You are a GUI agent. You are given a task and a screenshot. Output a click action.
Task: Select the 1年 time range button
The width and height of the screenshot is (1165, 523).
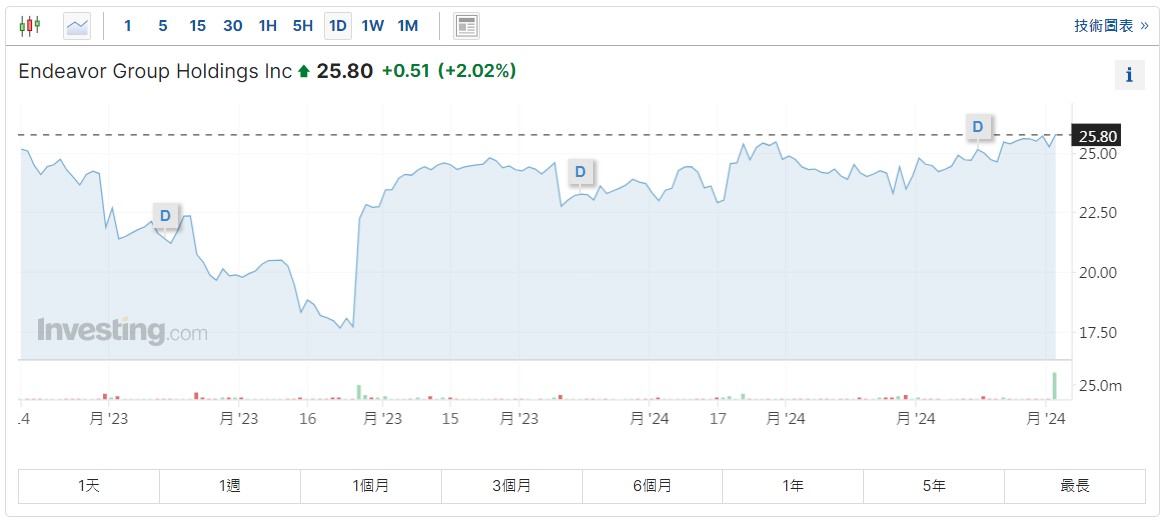(x=793, y=486)
